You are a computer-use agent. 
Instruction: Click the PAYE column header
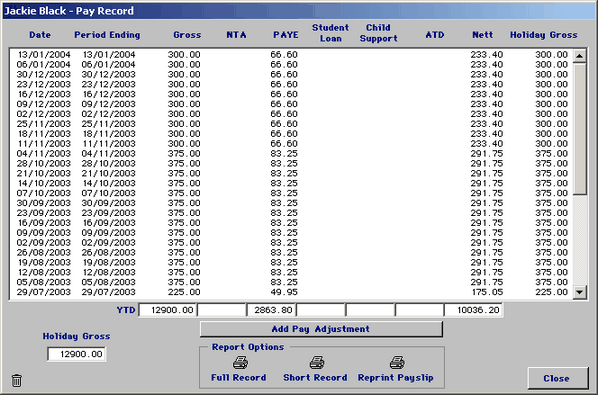click(x=286, y=35)
